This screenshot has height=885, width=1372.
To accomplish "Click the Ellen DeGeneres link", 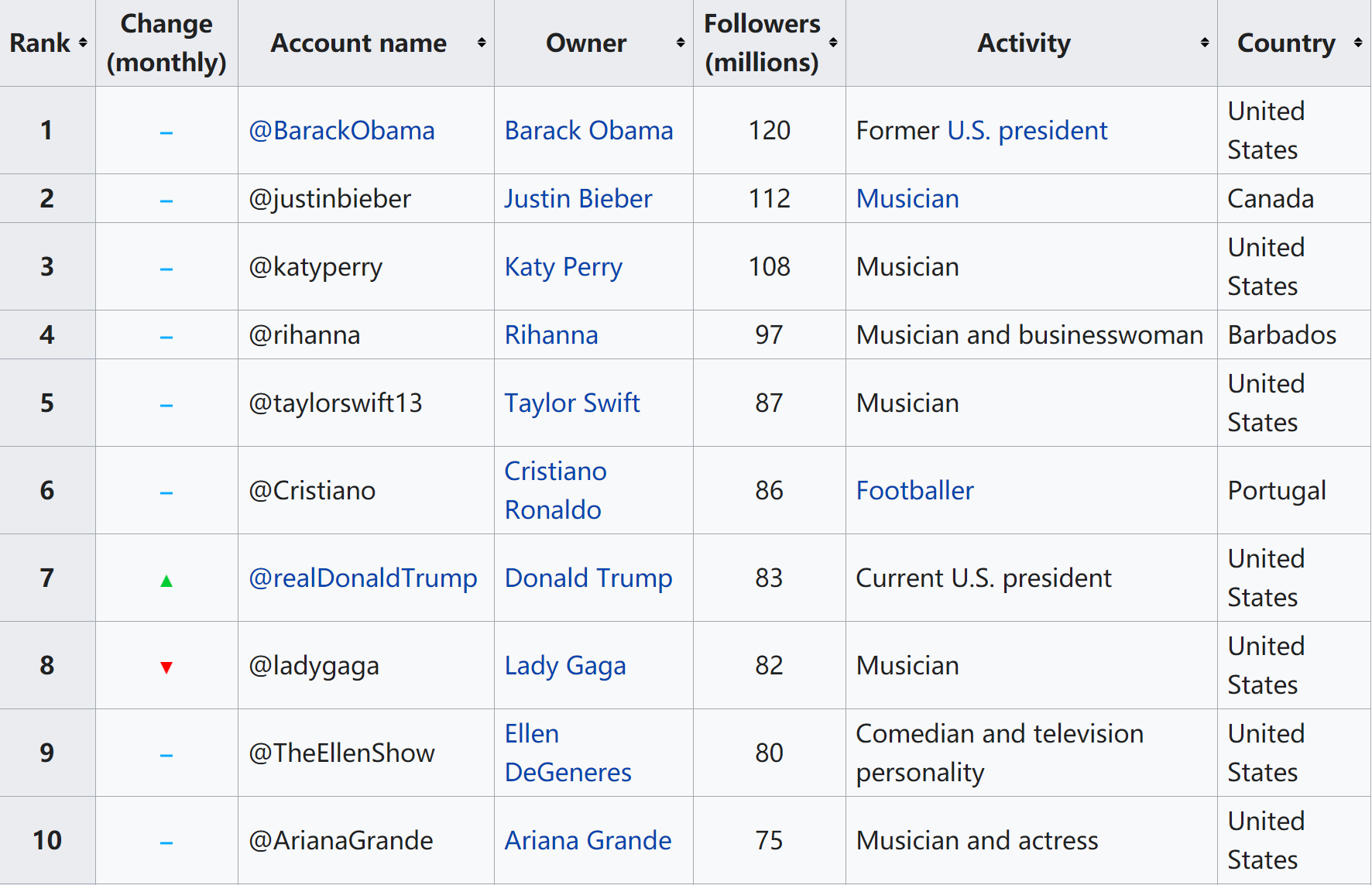I will (567, 753).
